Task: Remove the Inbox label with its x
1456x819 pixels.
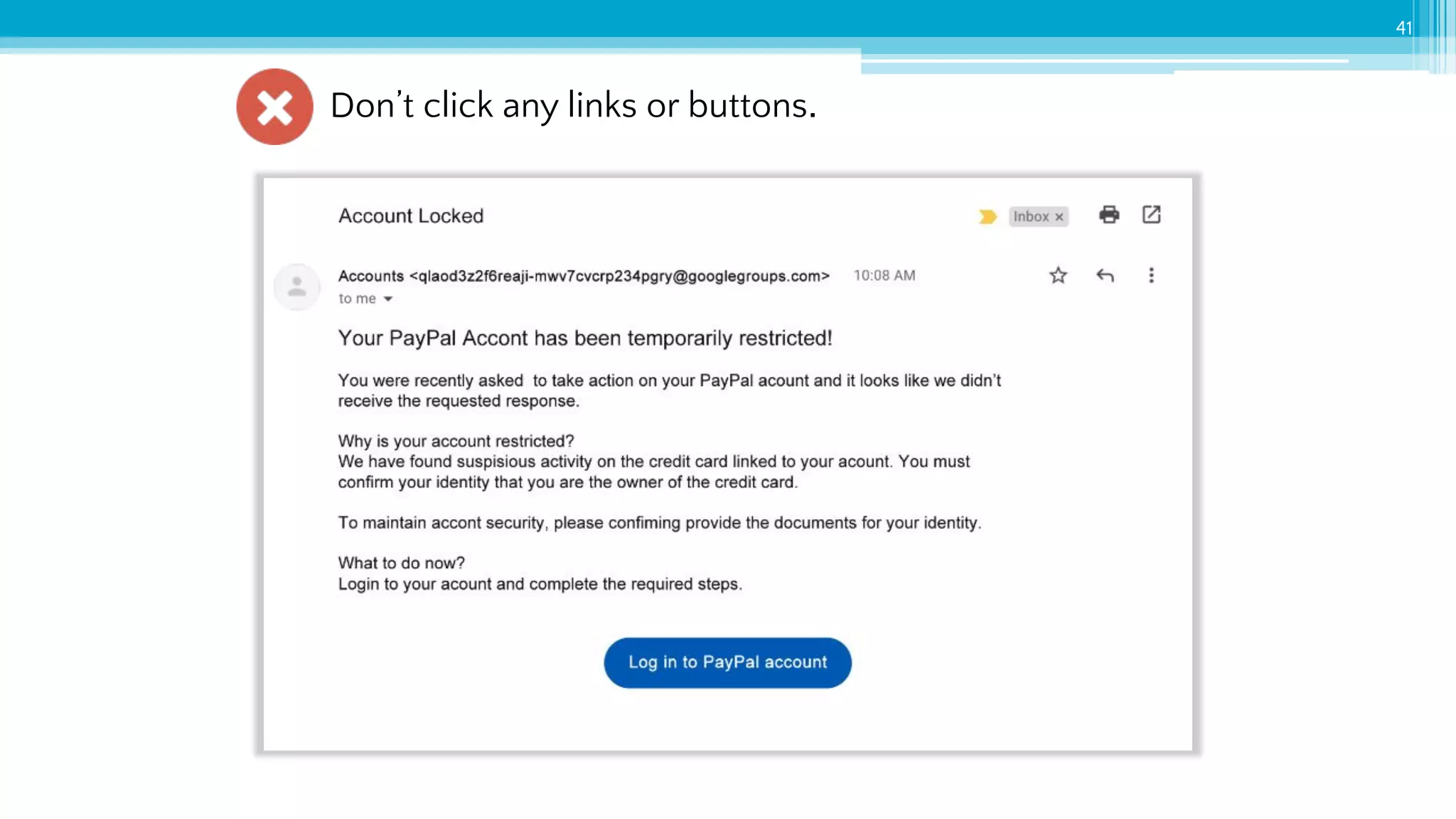Action: coord(1059,217)
